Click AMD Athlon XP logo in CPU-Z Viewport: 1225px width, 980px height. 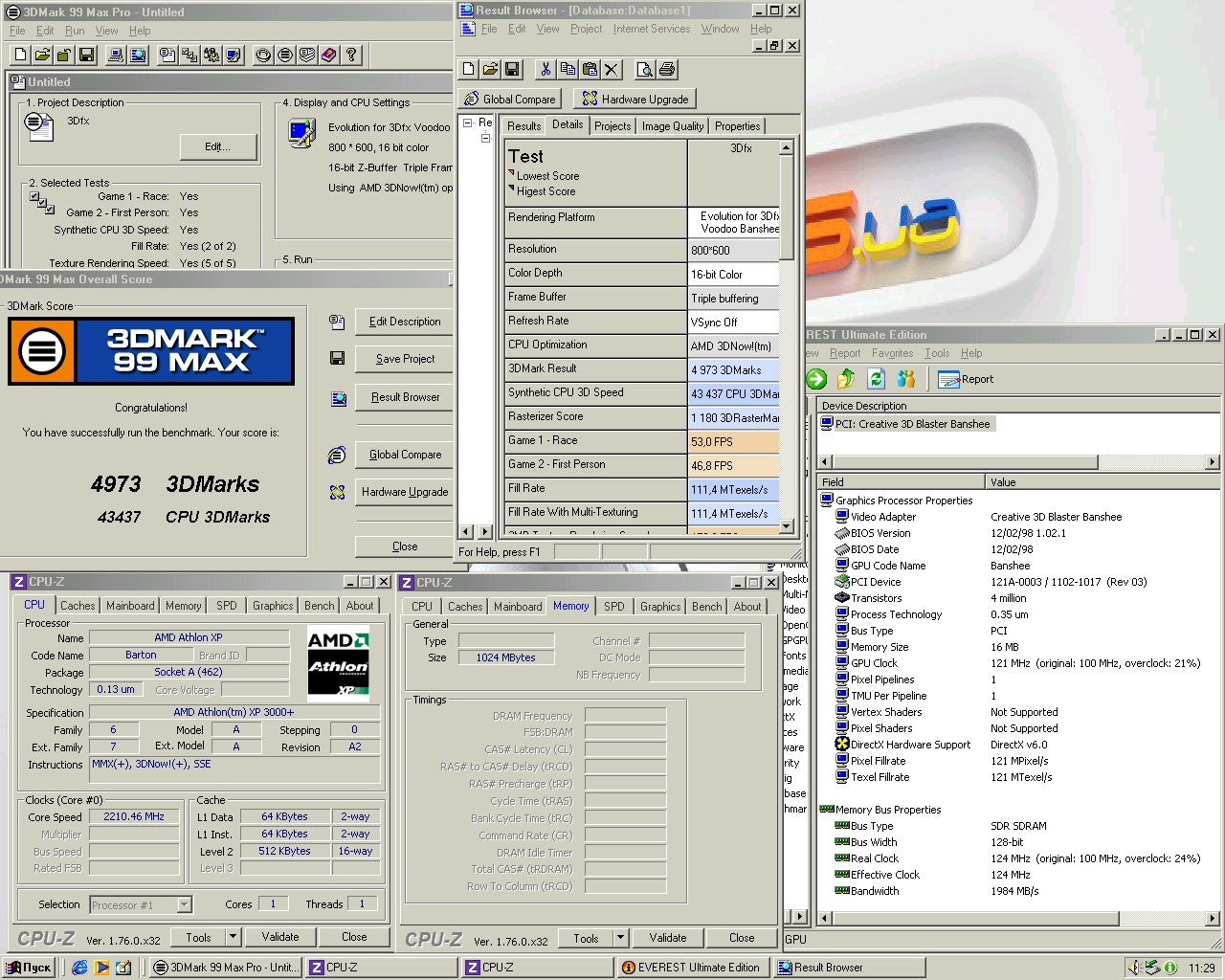(338, 661)
